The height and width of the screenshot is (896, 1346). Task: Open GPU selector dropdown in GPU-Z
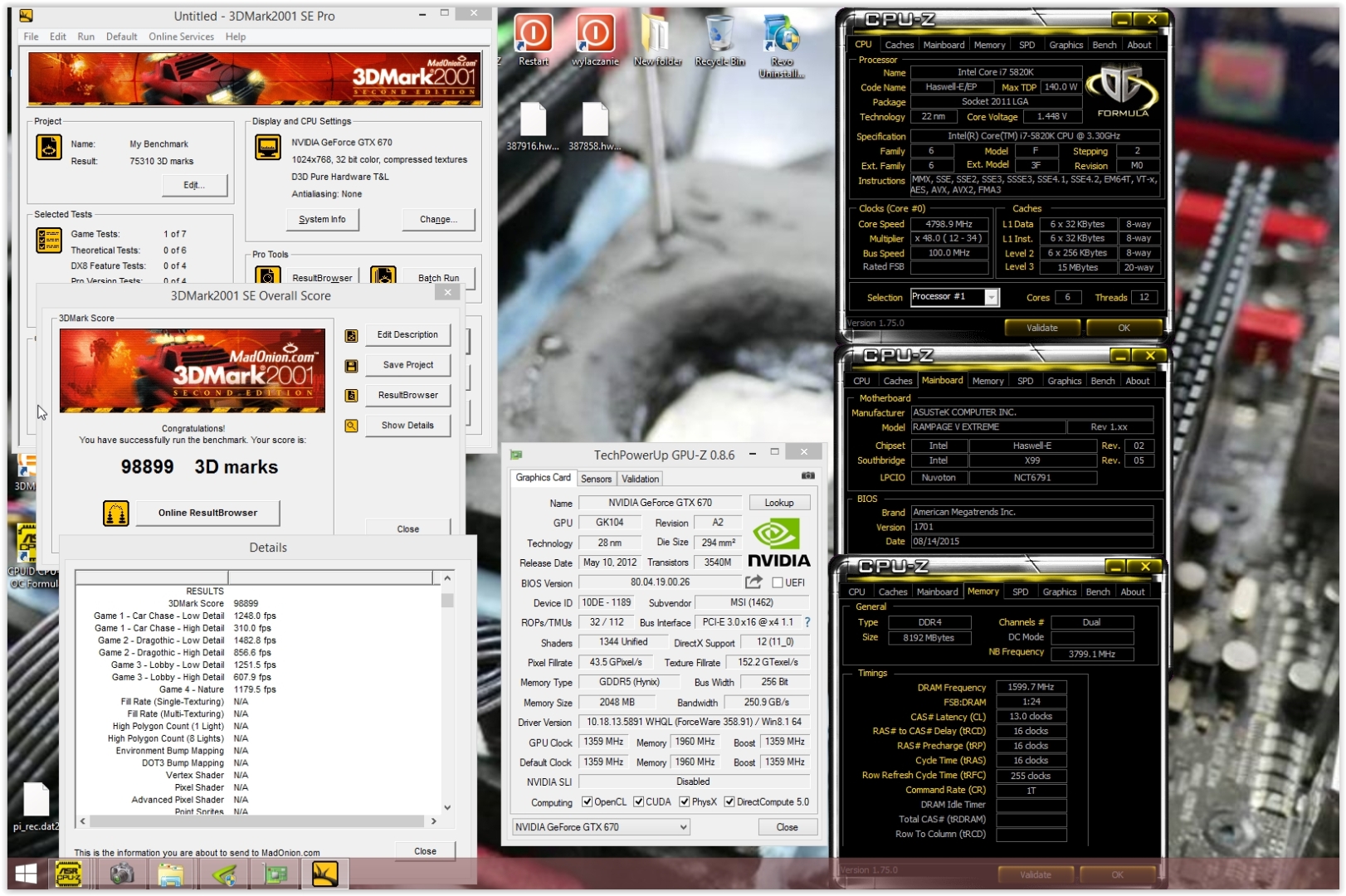click(x=601, y=827)
